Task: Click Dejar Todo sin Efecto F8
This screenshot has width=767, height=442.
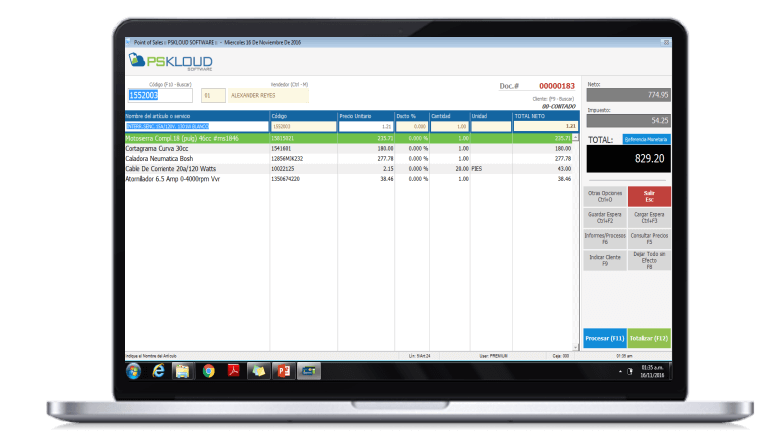Action: [x=649, y=260]
